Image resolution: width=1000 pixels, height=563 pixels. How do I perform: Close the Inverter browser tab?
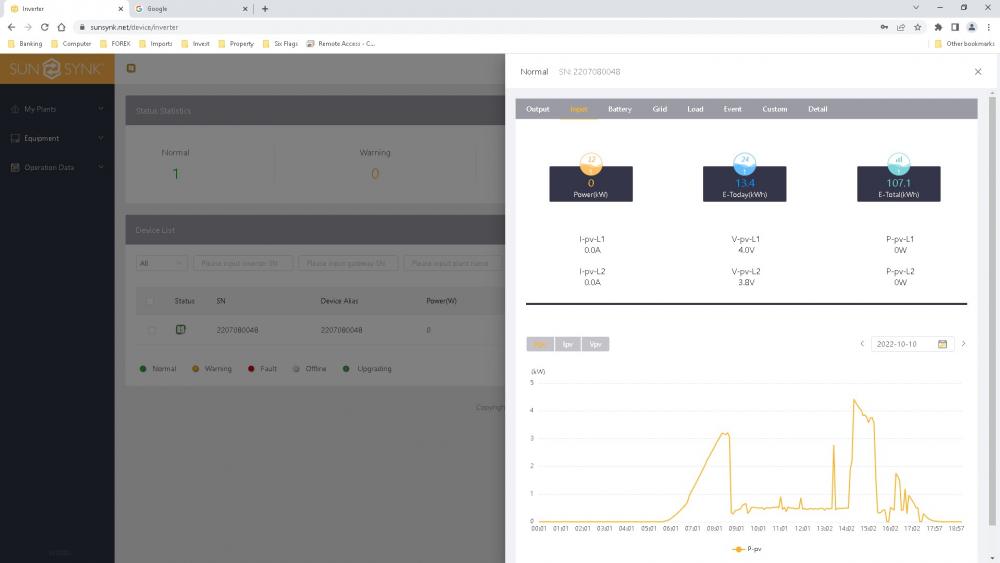[x=121, y=9]
